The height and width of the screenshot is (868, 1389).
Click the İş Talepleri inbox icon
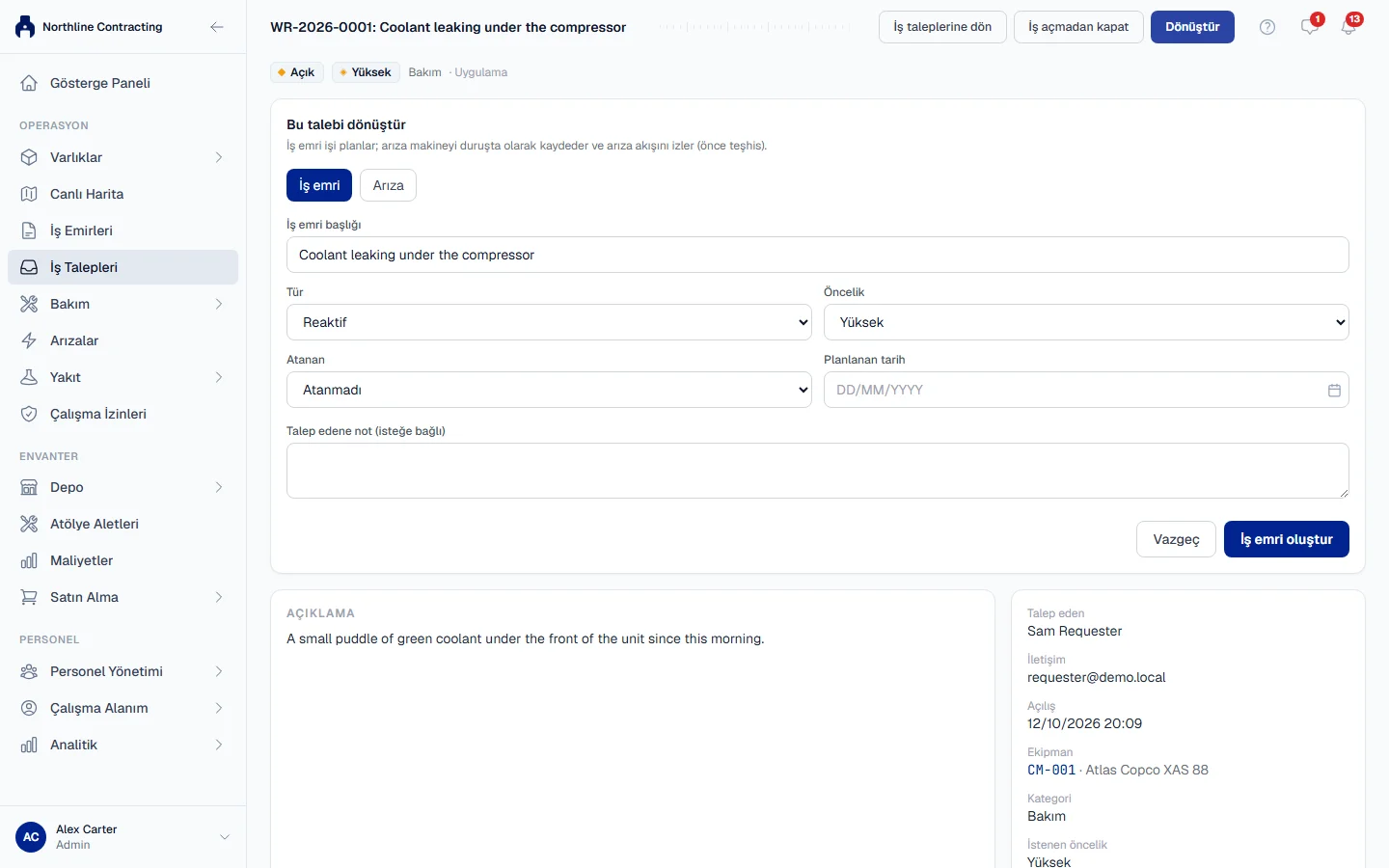coord(29,267)
